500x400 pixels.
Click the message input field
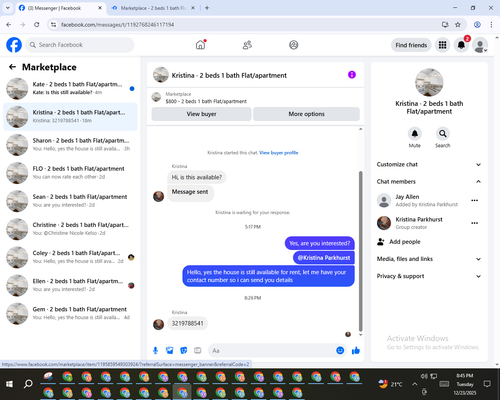272,351
